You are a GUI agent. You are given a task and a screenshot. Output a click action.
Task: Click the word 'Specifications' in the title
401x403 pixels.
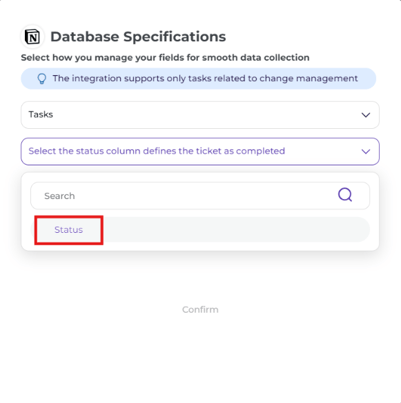(x=175, y=37)
